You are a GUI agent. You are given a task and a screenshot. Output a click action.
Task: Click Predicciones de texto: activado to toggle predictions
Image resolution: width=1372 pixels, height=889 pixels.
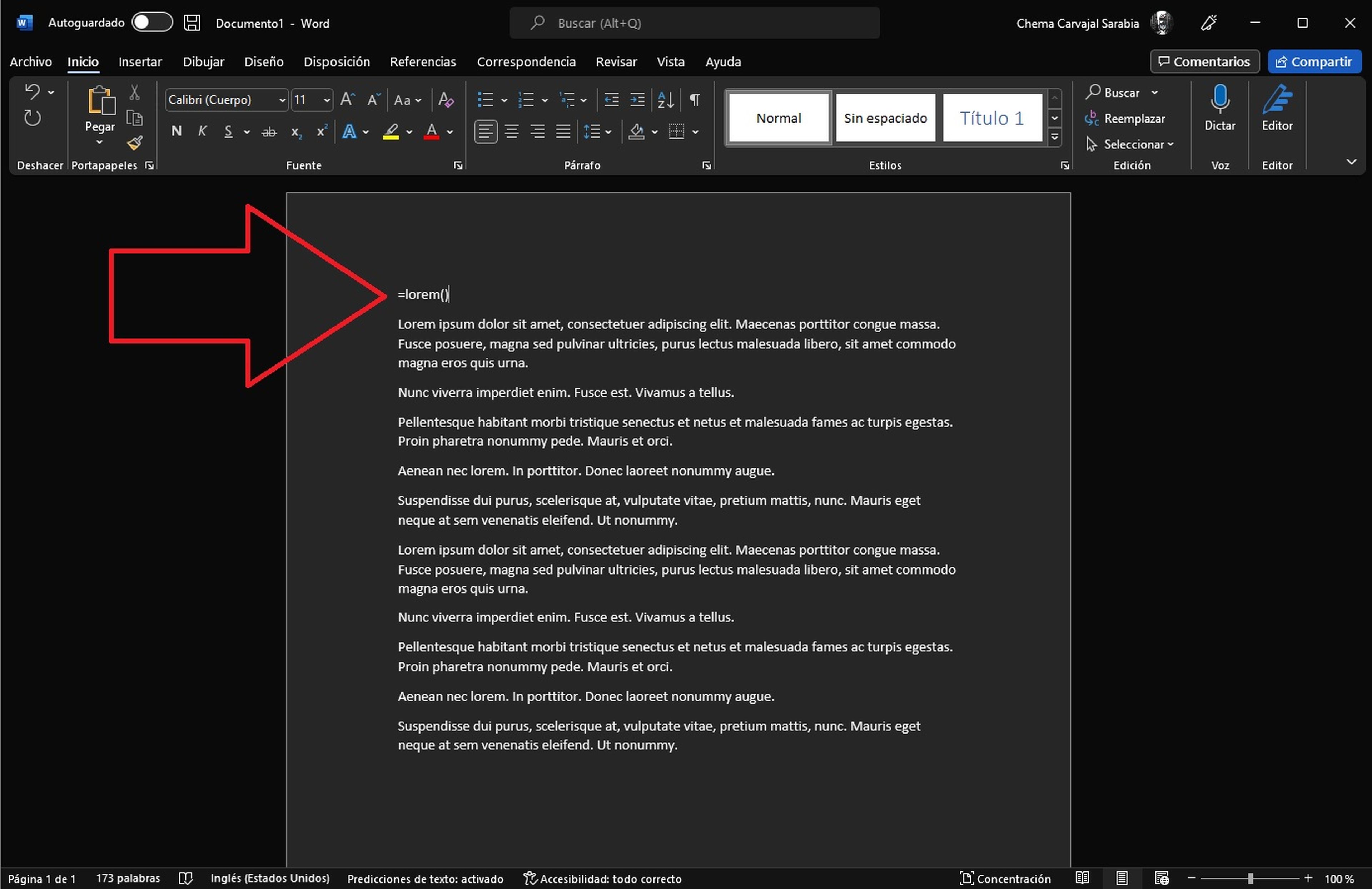coord(425,878)
